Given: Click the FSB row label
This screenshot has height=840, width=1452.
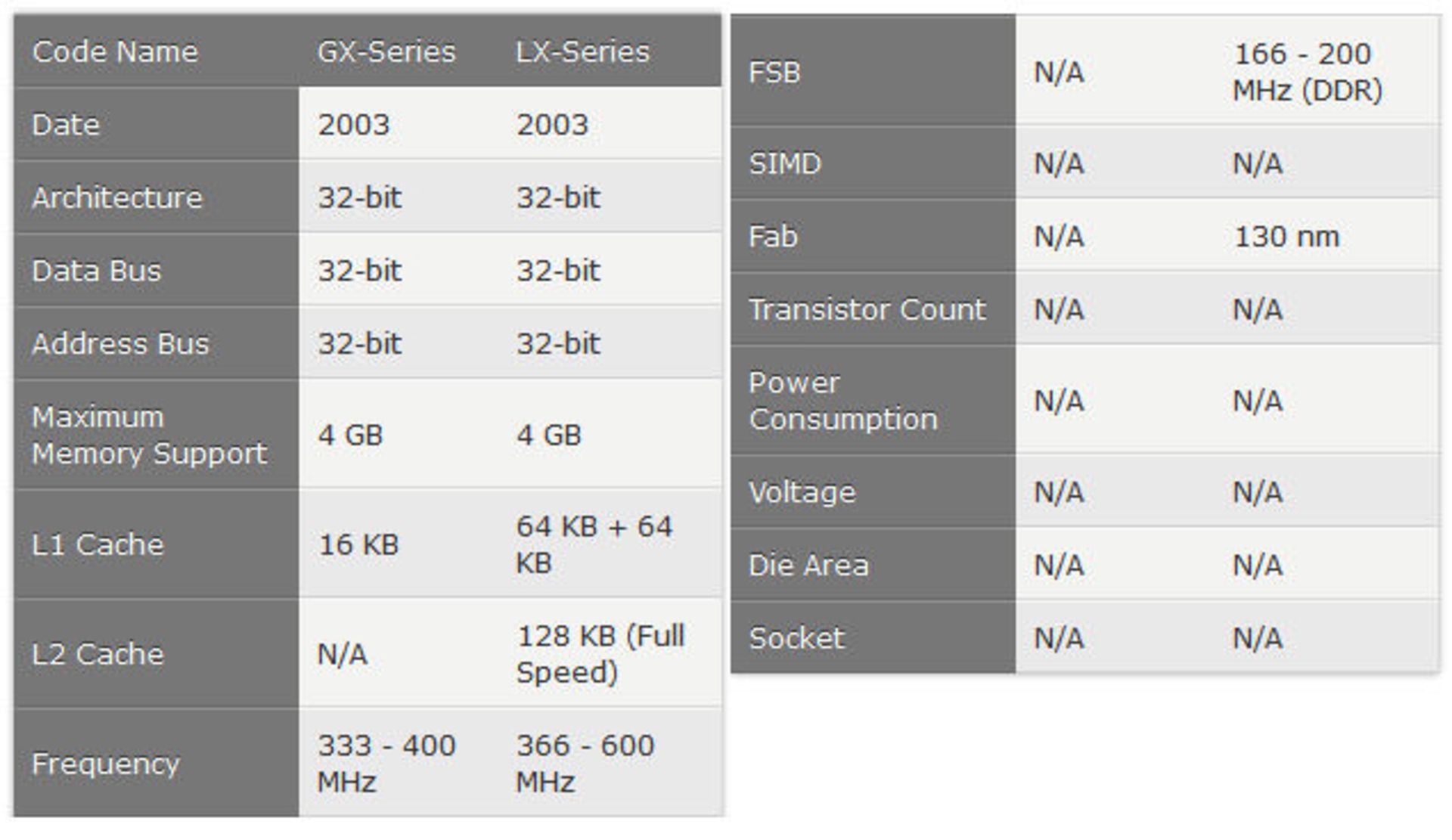Looking at the screenshot, I should click(x=774, y=73).
